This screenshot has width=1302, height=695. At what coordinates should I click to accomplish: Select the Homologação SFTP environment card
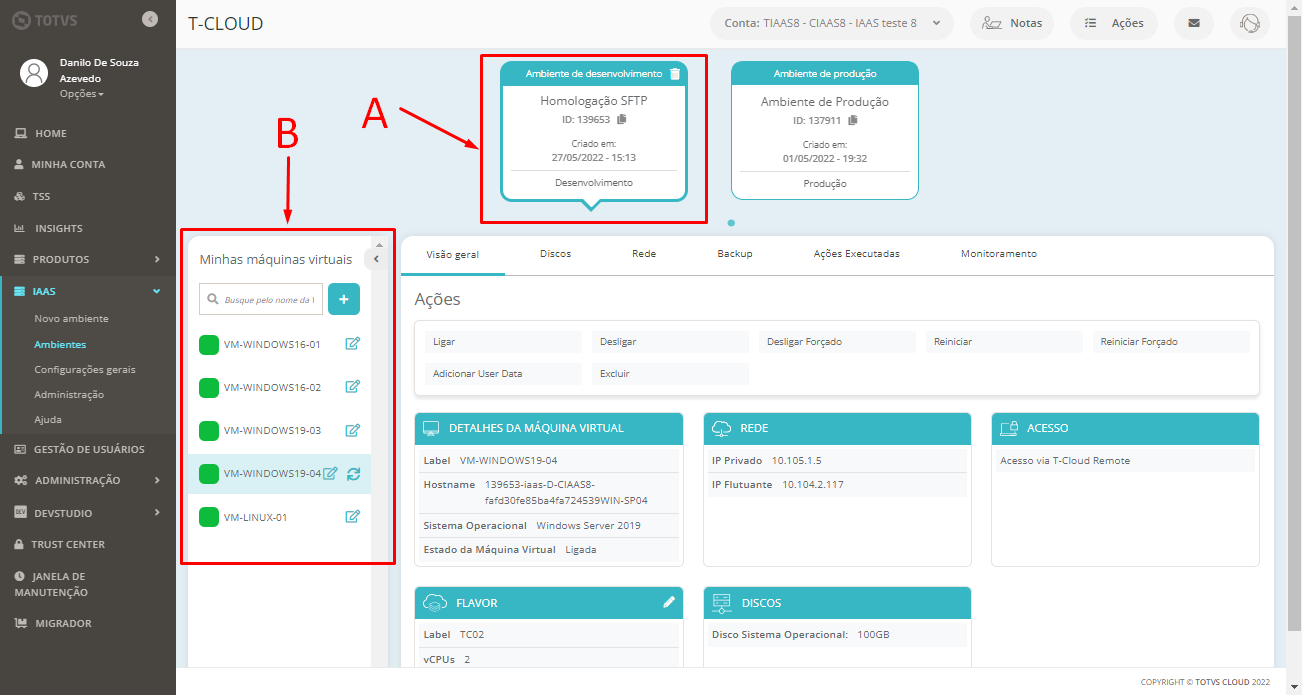(594, 130)
